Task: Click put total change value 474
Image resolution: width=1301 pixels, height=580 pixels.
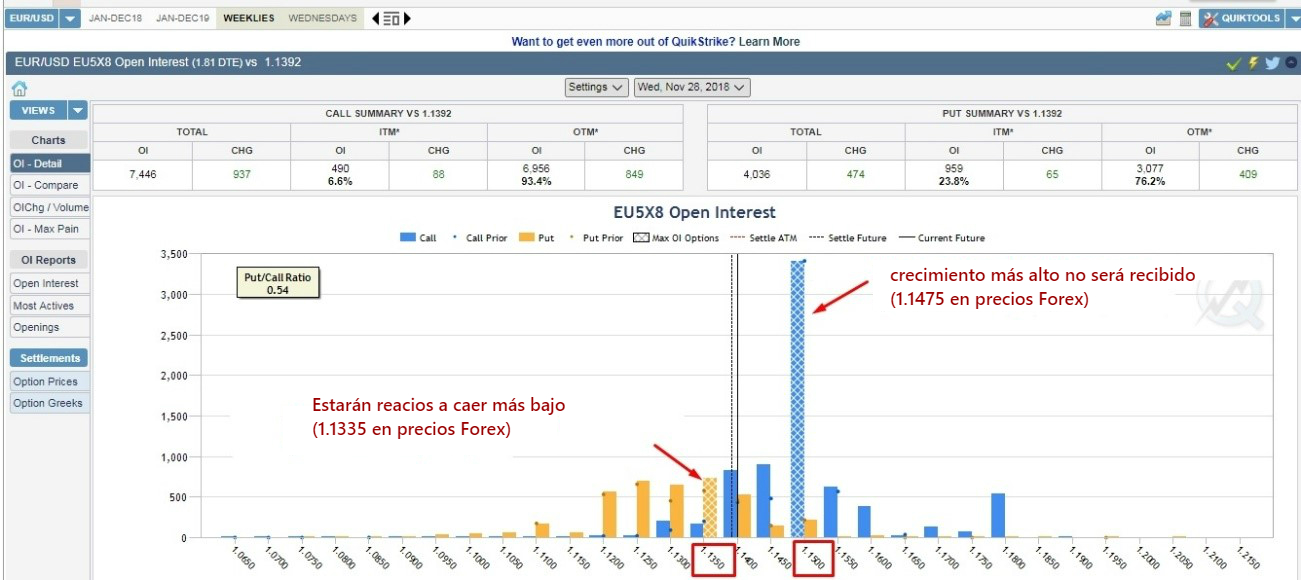Action: tap(855, 175)
